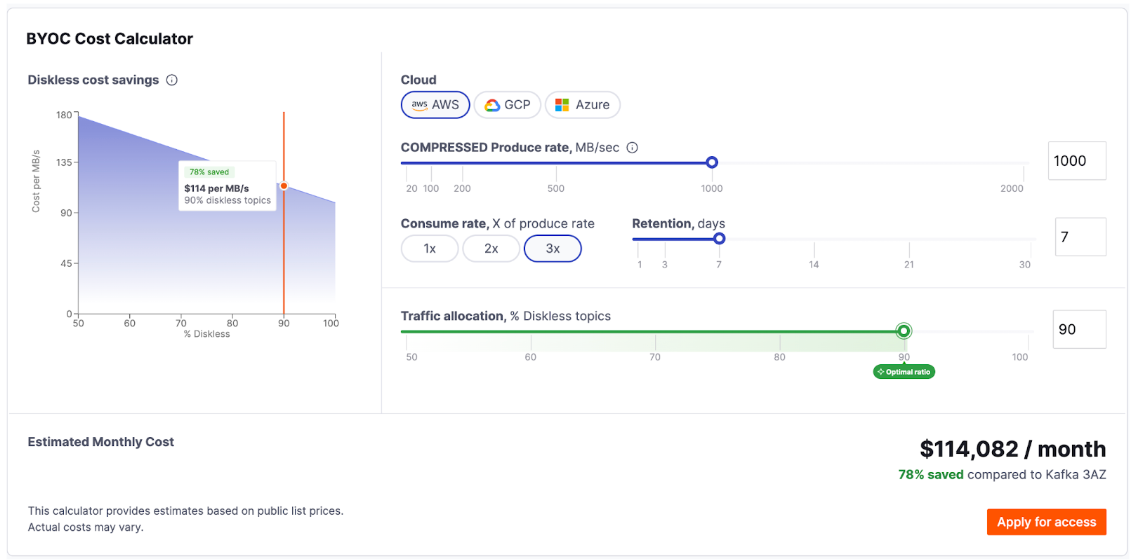Choose the 2x consume rate
Image resolution: width=1132 pixels, height=560 pixels.
pos(491,248)
